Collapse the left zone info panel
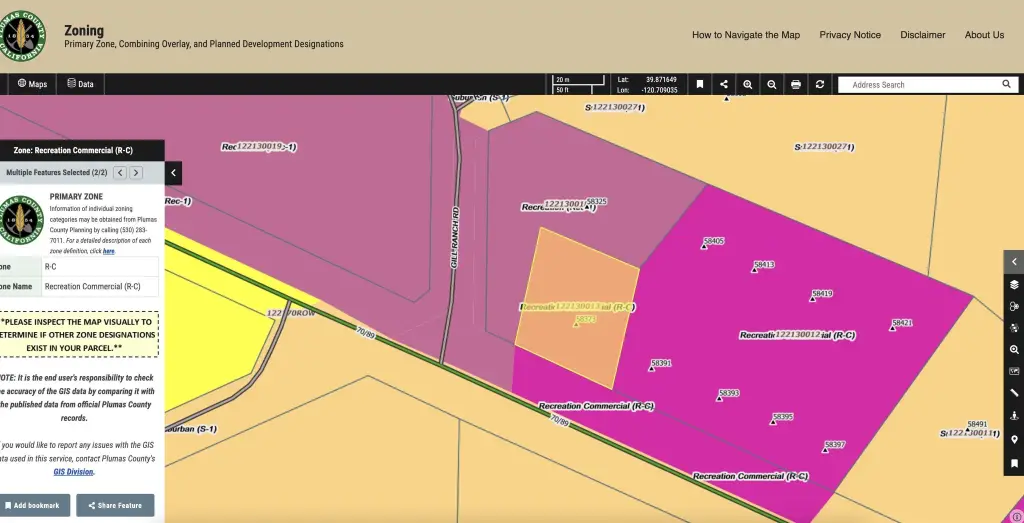 (173, 173)
